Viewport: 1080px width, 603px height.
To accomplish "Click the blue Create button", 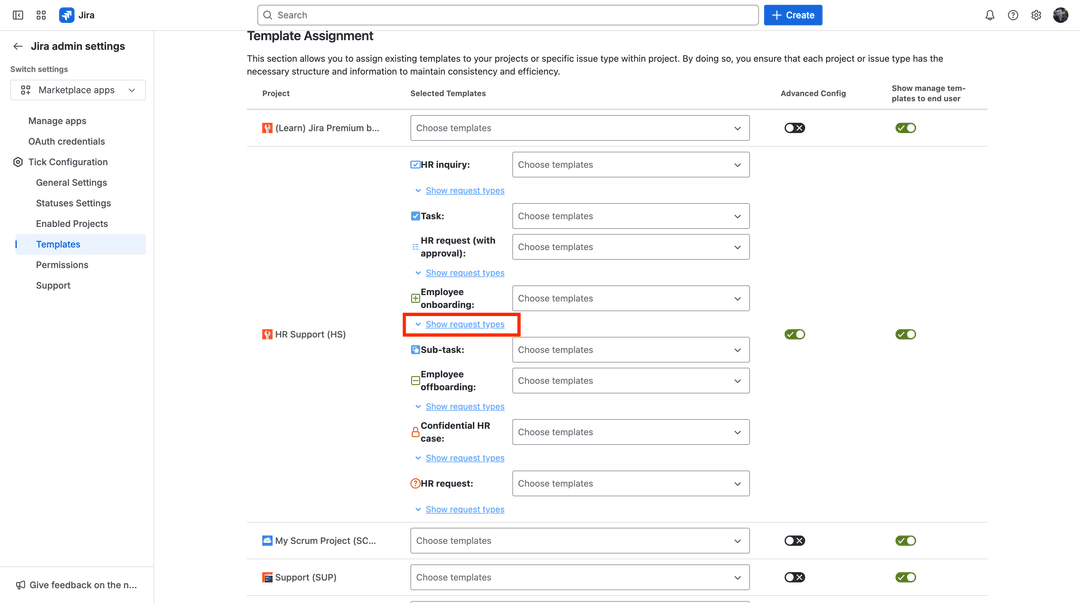I will (x=792, y=14).
